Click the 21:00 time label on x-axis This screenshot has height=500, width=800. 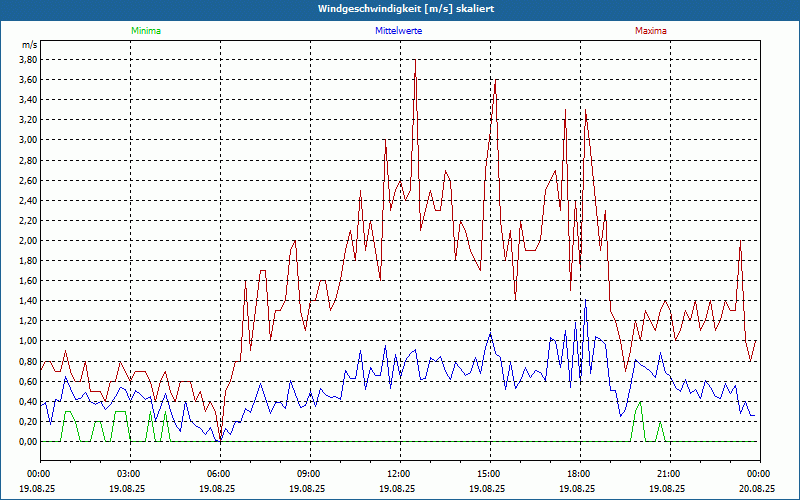coord(670,474)
